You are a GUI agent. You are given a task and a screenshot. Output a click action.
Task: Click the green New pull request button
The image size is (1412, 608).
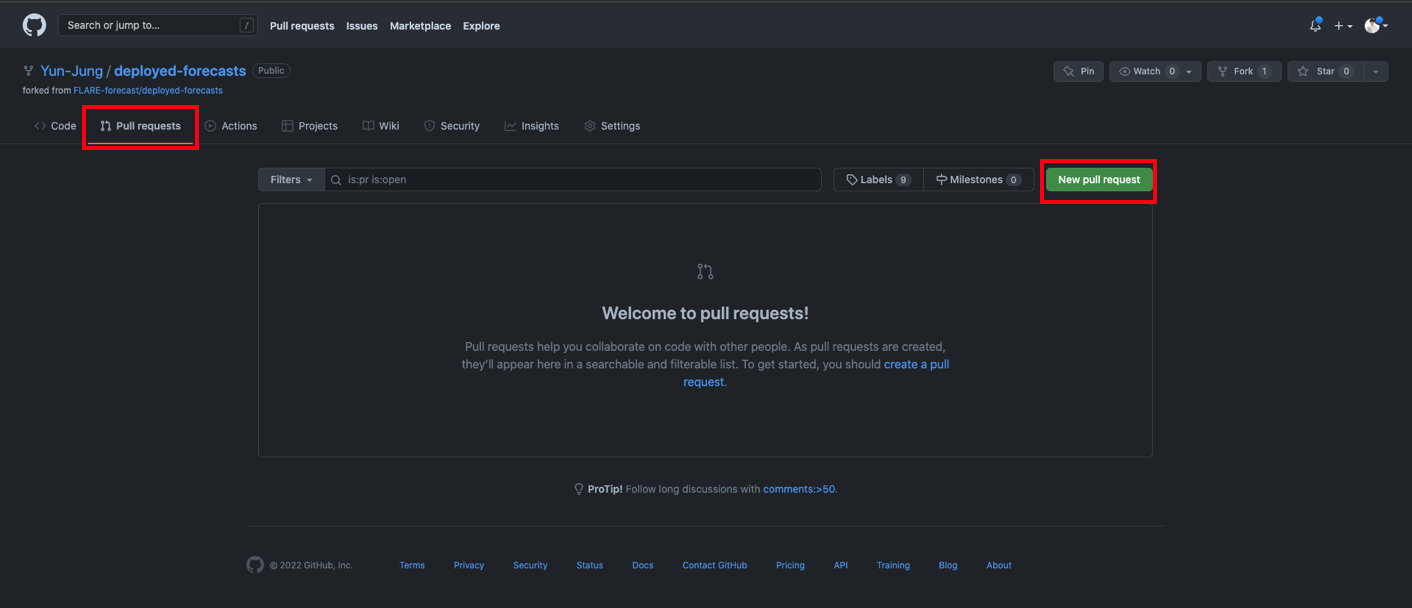(1099, 180)
